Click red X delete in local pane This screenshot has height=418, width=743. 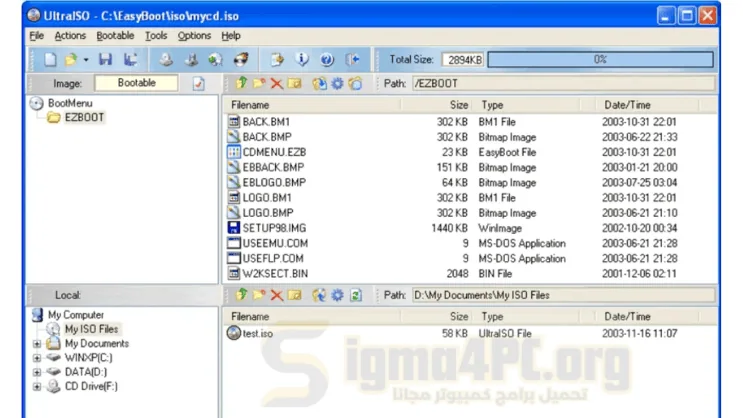pos(277,295)
